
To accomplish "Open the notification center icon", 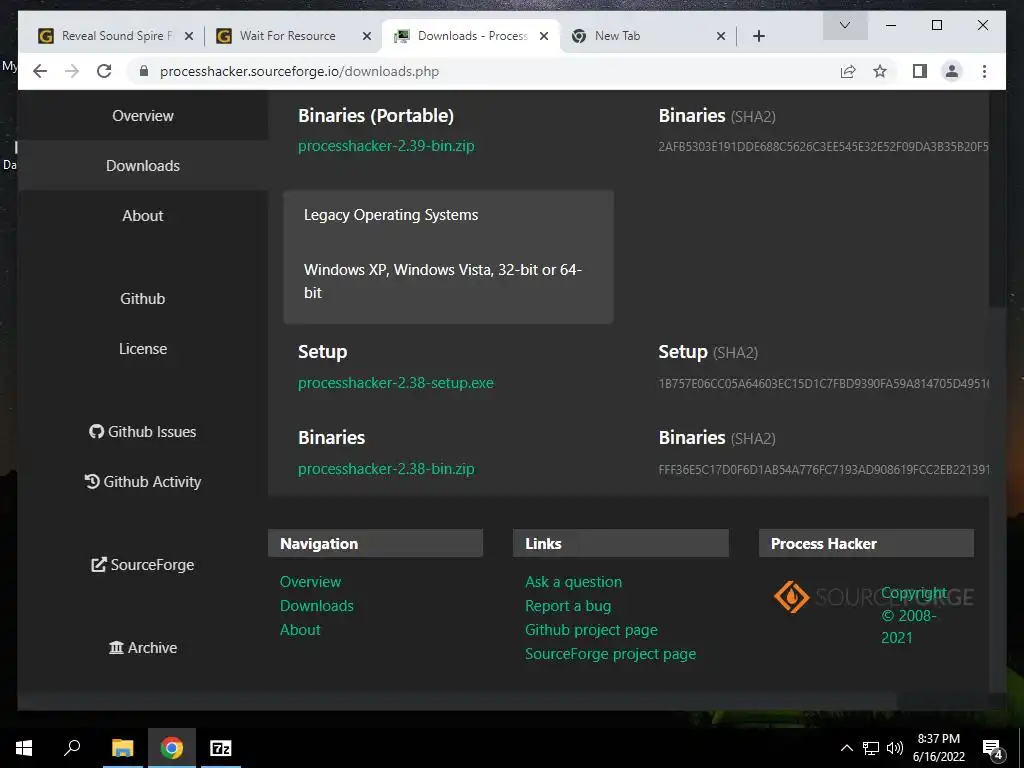I will coord(993,749).
